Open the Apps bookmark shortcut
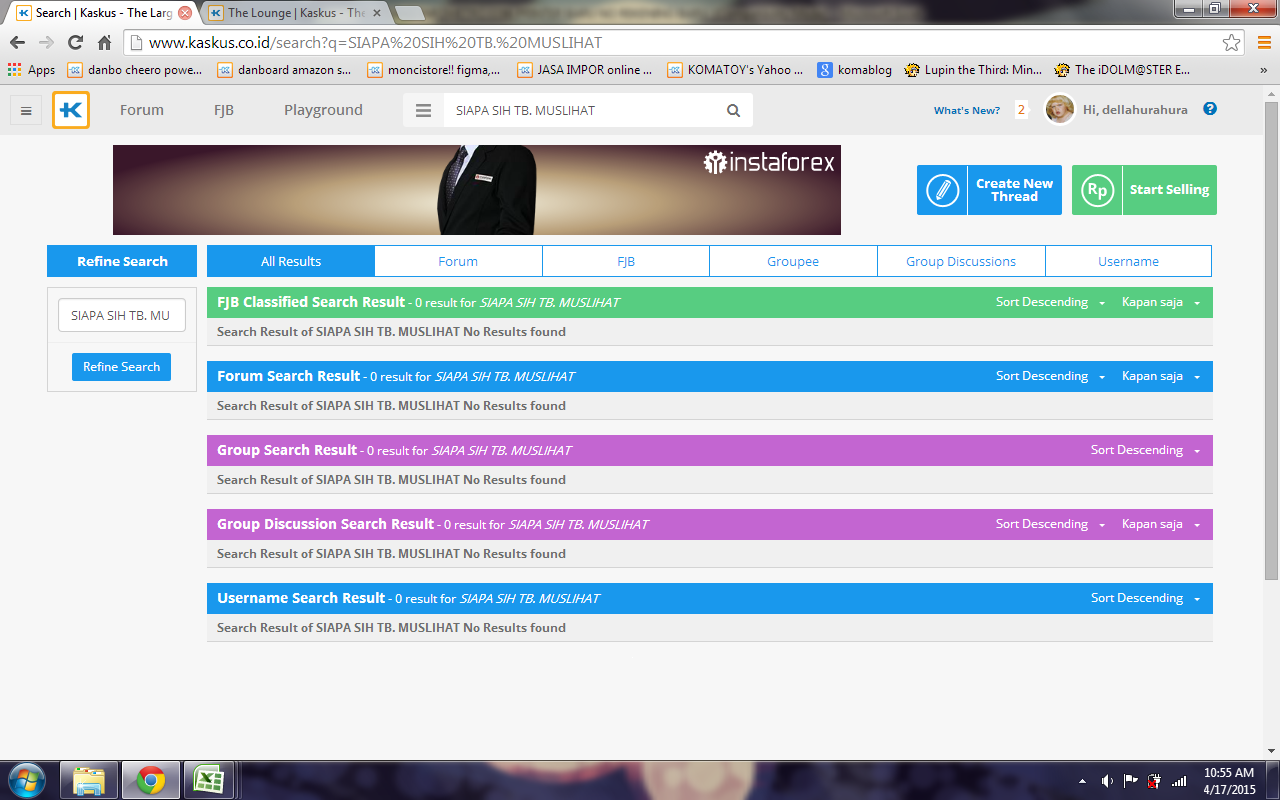This screenshot has height=800, width=1280. coord(31,70)
